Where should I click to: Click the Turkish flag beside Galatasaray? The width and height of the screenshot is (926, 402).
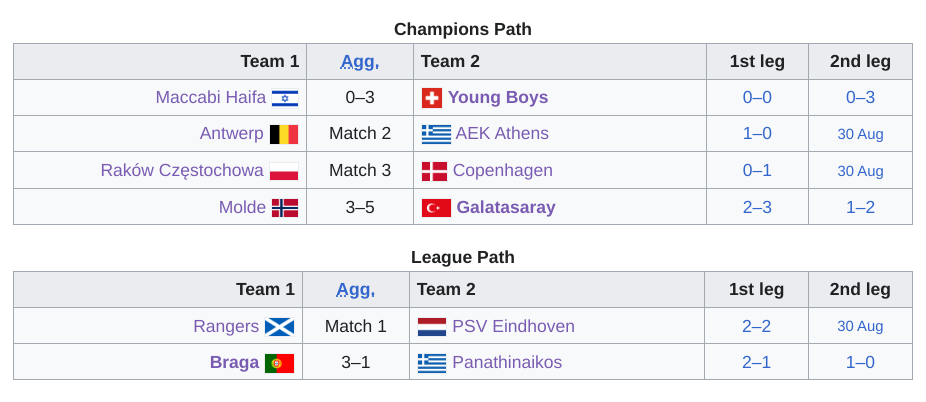coord(436,208)
